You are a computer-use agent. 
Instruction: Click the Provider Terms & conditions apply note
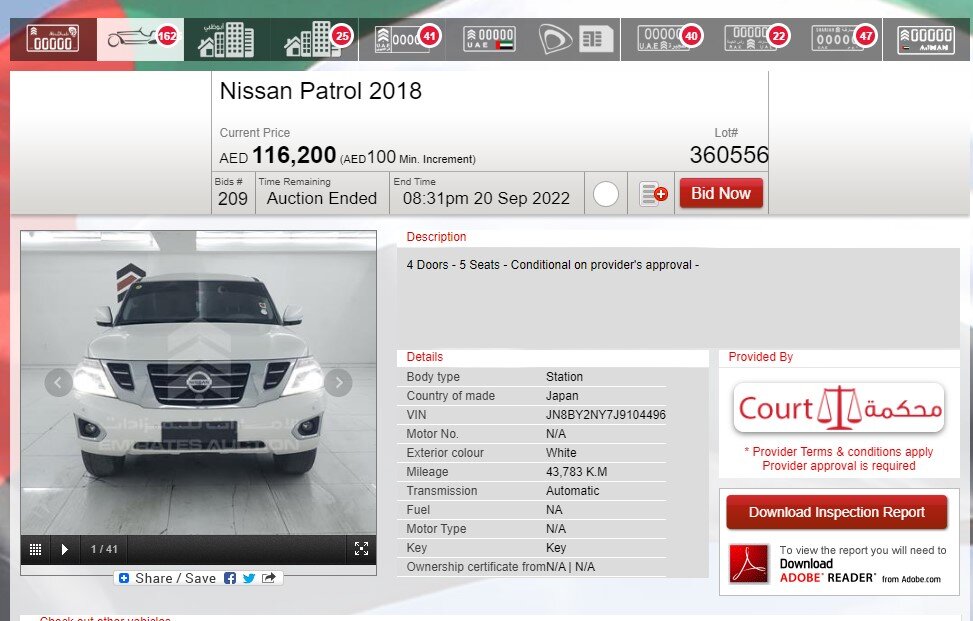(x=839, y=452)
